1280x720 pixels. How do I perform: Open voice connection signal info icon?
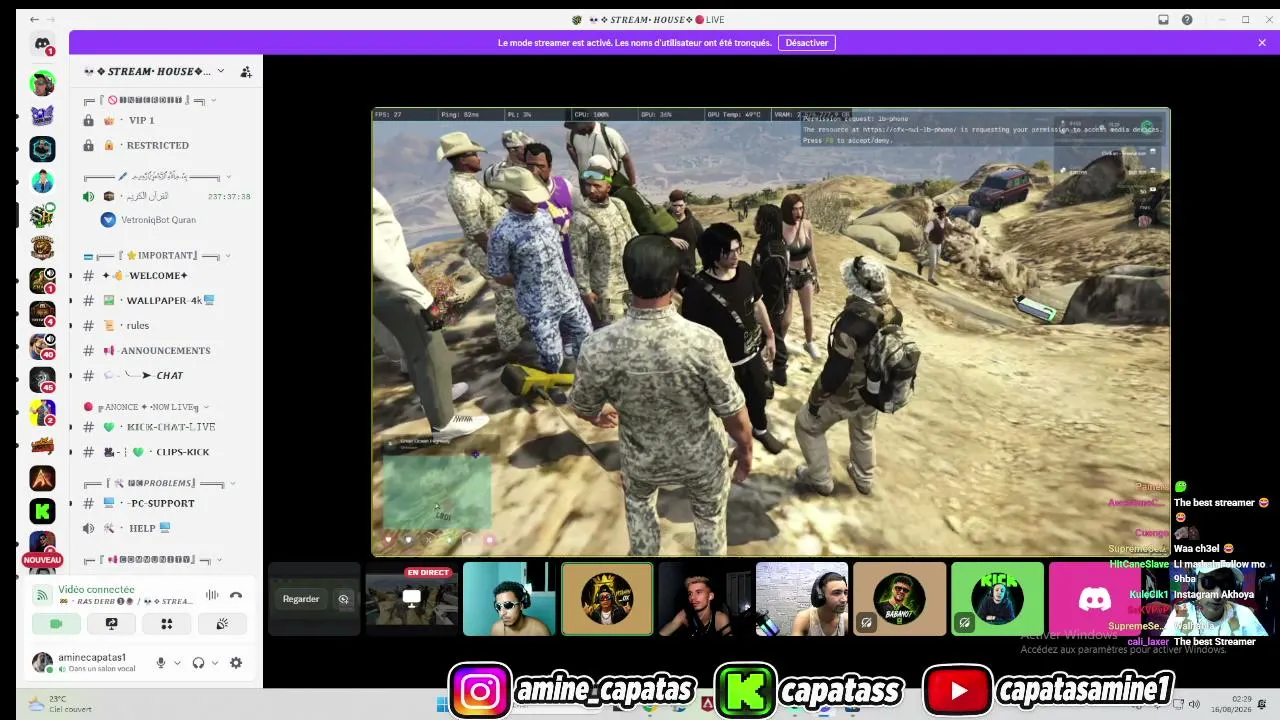click(x=42, y=595)
